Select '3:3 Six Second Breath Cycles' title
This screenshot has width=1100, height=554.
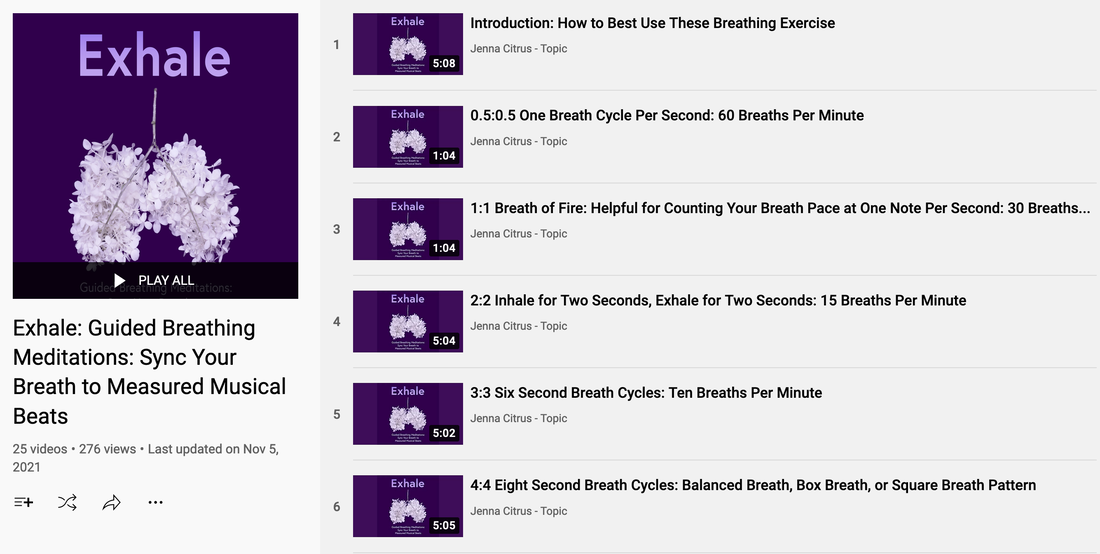(646, 393)
